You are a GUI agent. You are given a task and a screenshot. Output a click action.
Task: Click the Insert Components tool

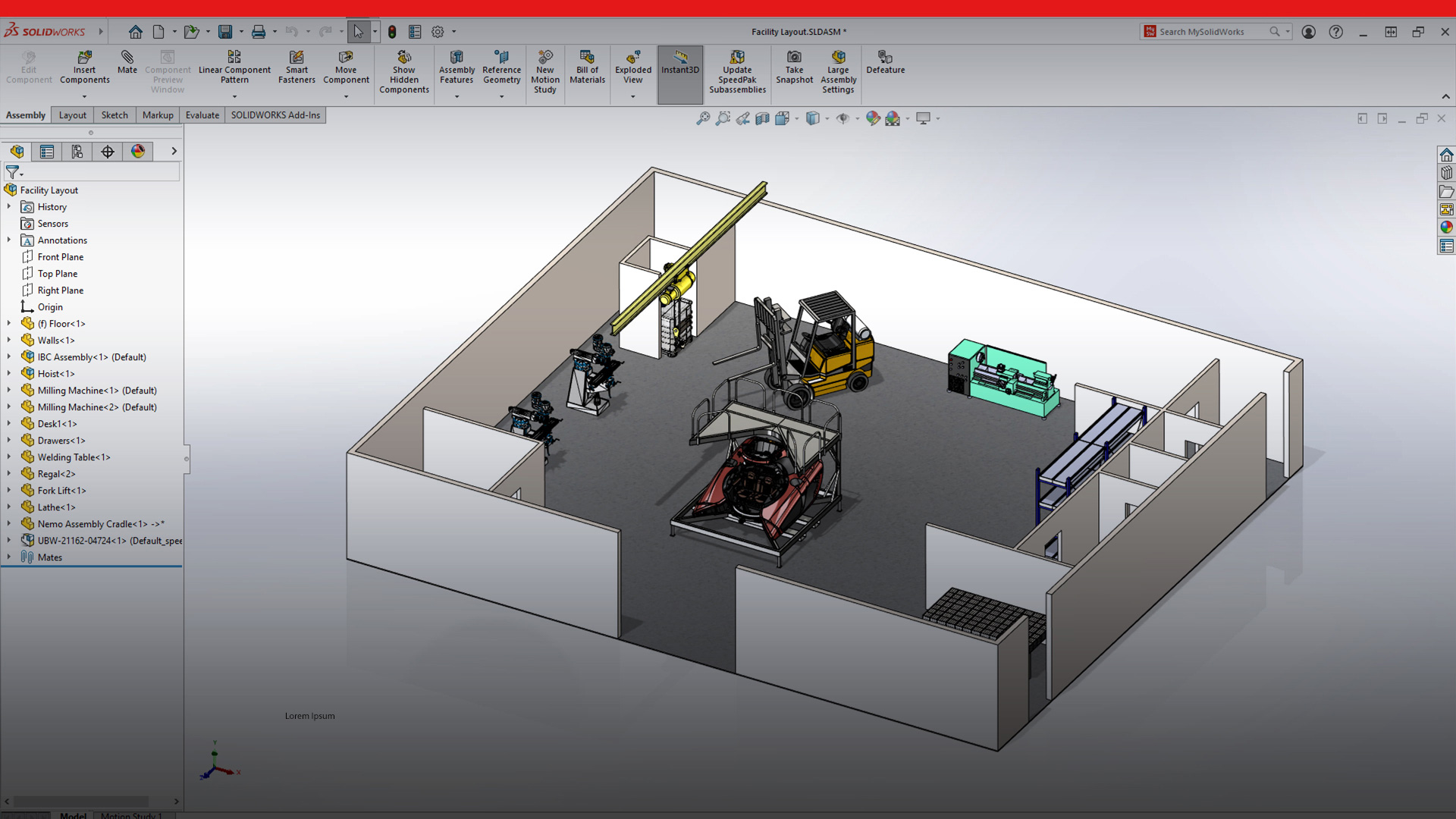point(84,67)
